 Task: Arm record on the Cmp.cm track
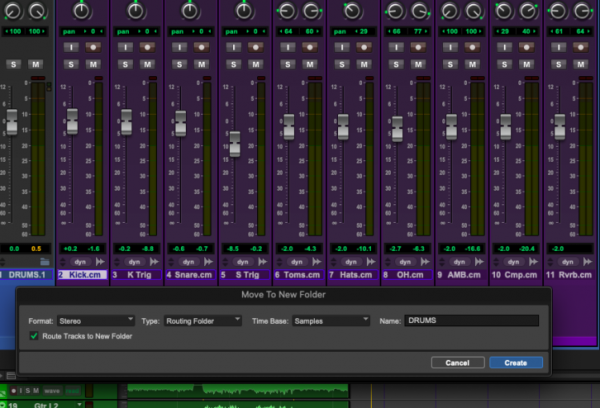pyautogui.click(x=527, y=47)
